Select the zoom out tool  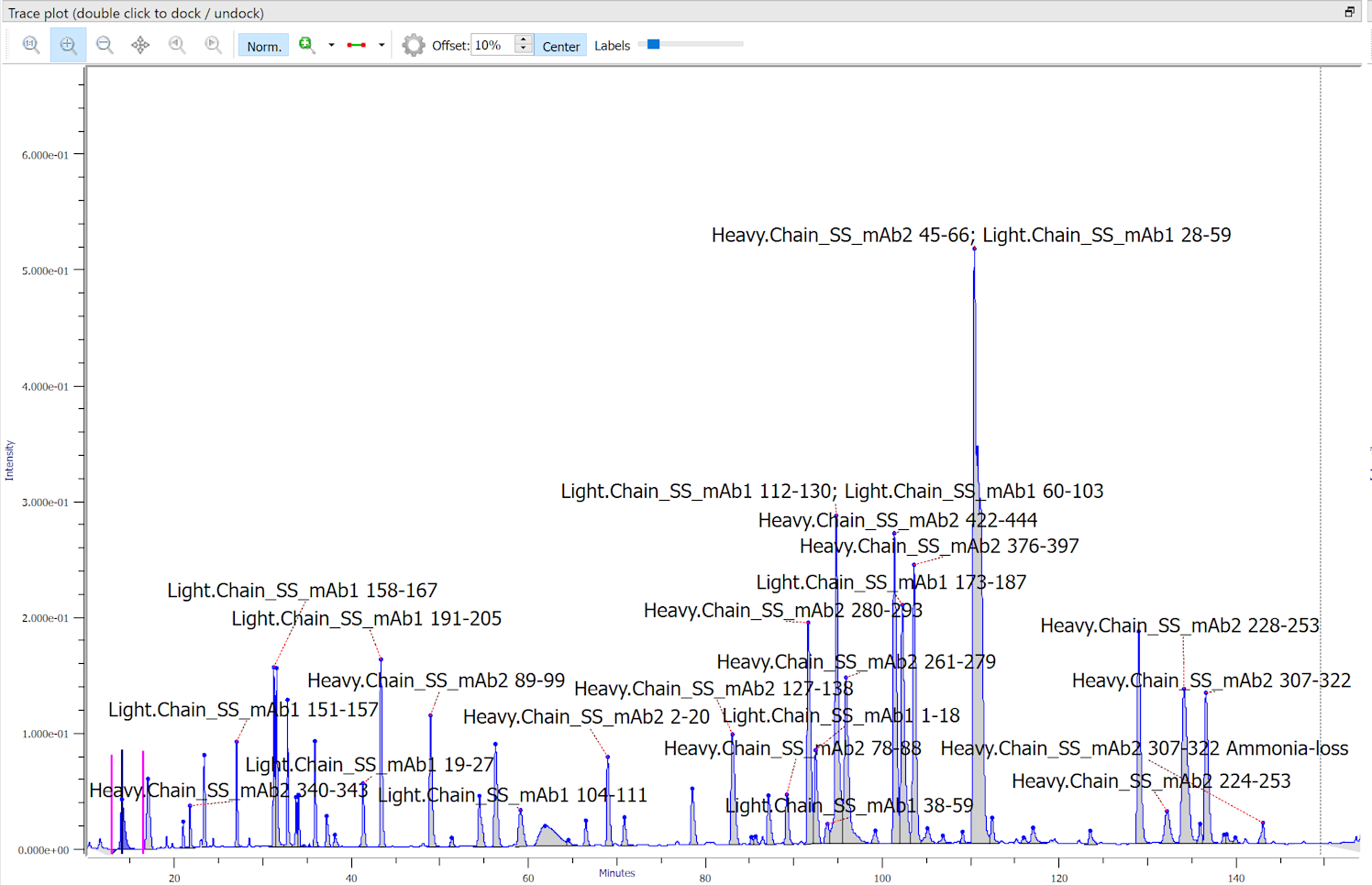pyautogui.click(x=105, y=45)
